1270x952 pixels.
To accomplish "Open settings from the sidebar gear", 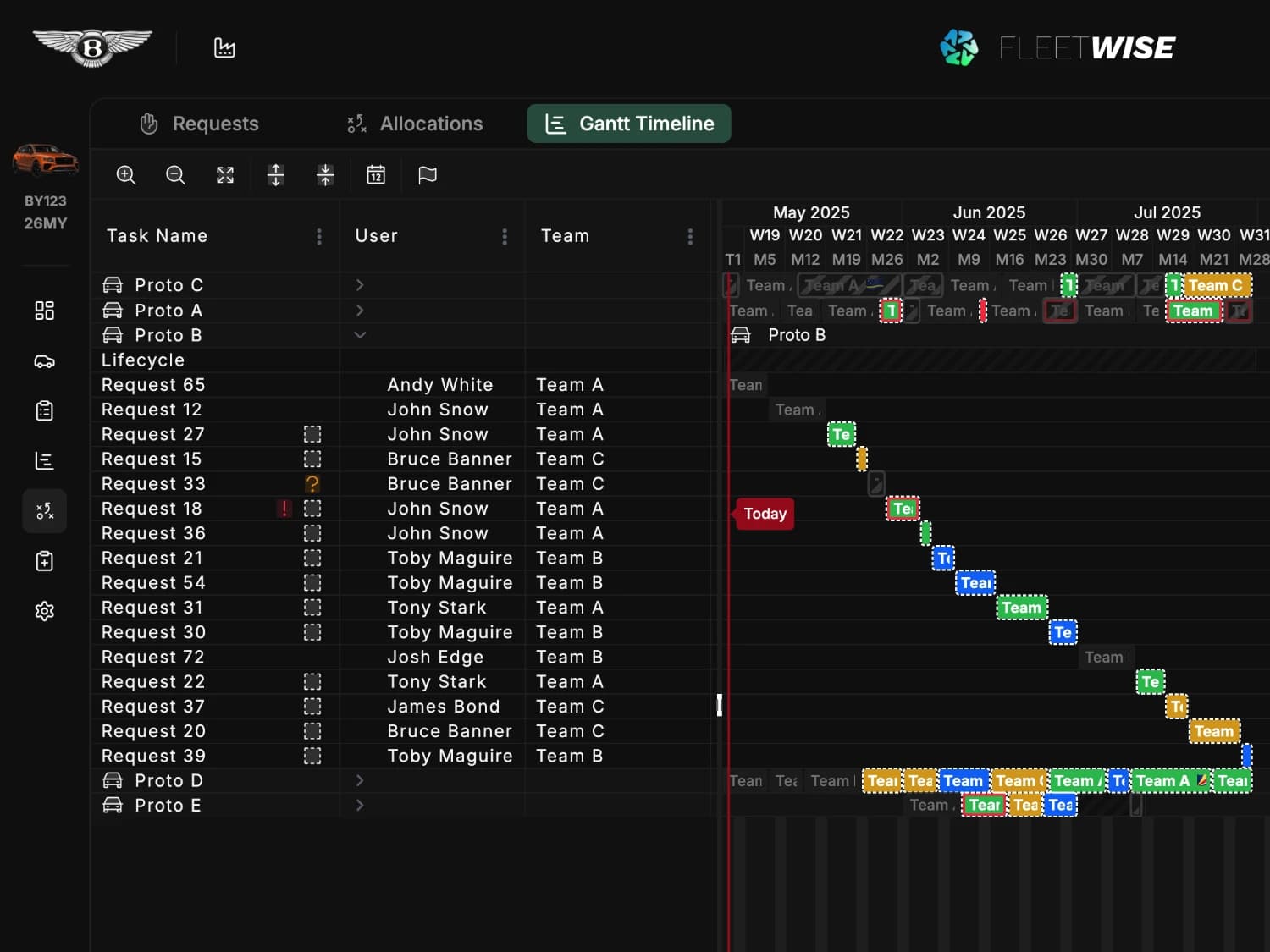I will click(x=44, y=610).
